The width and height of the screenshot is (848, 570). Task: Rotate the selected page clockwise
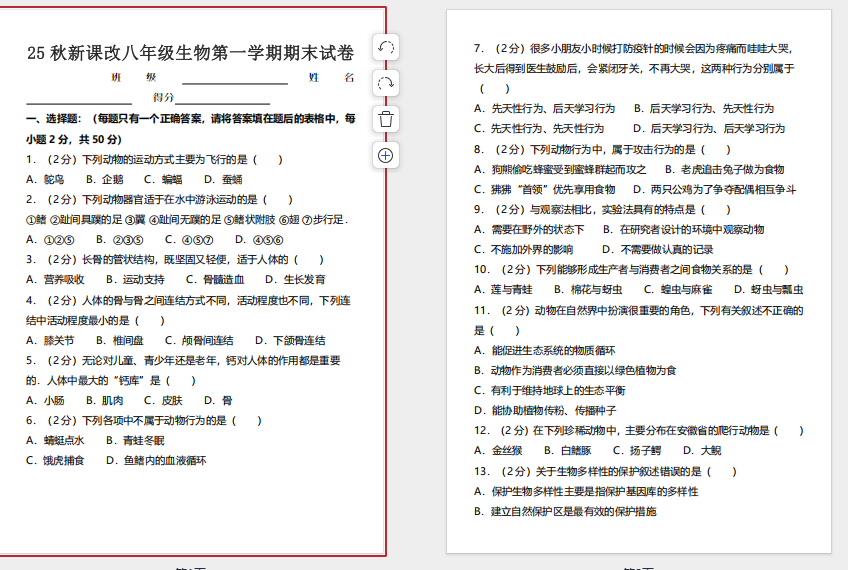coord(386,83)
